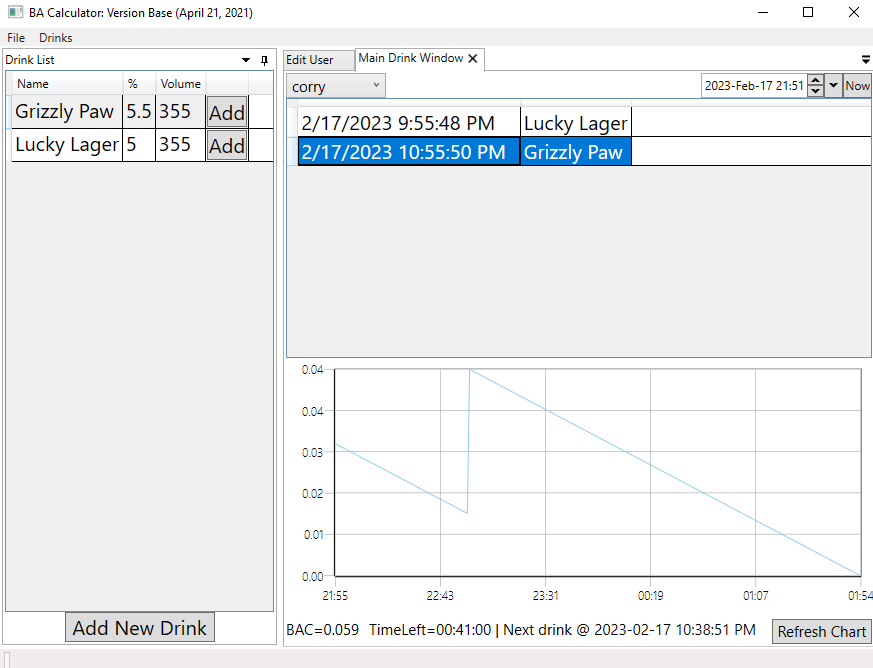Pin the Drink List panel
This screenshot has height=668, width=873.
point(264,60)
